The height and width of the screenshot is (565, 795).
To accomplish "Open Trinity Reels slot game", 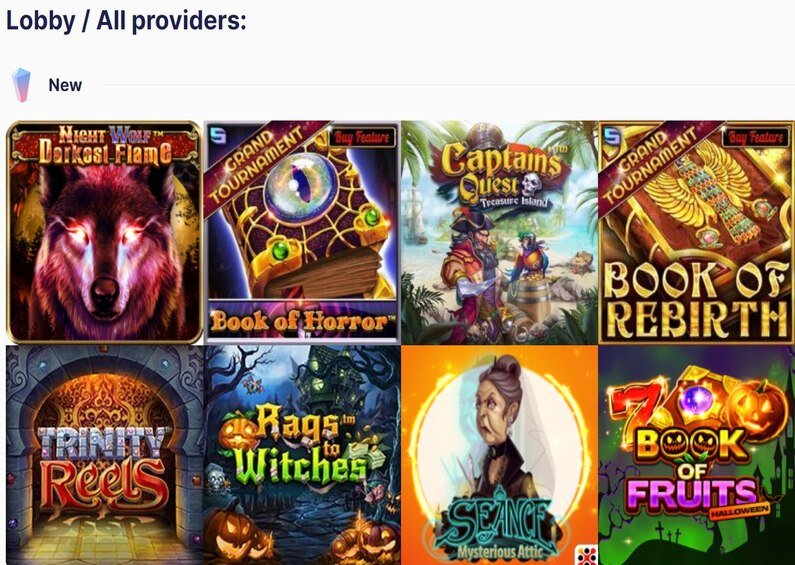I will (104, 455).
